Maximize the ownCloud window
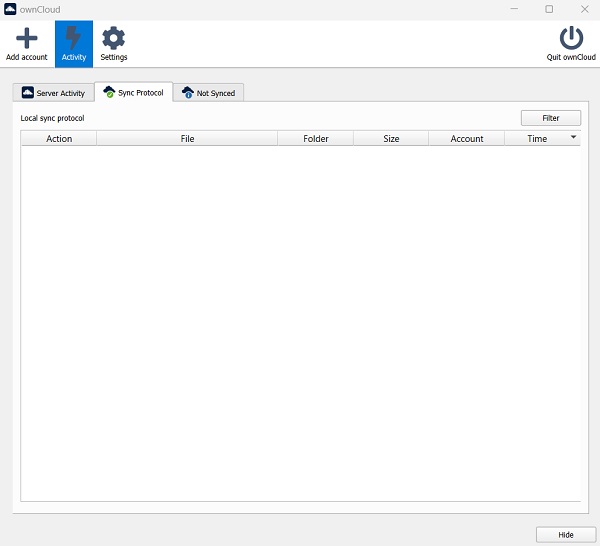Viewport: 600px width, 546px height. [549, 9]
